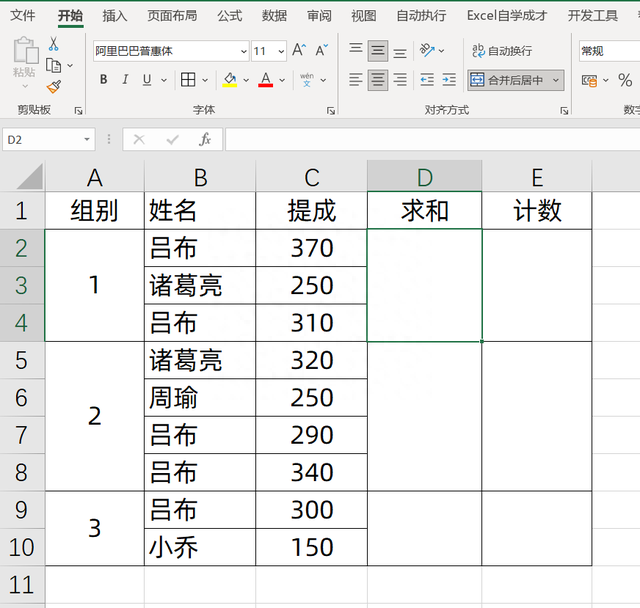Expand underline style dropdown arrow

tap(164, 80)
